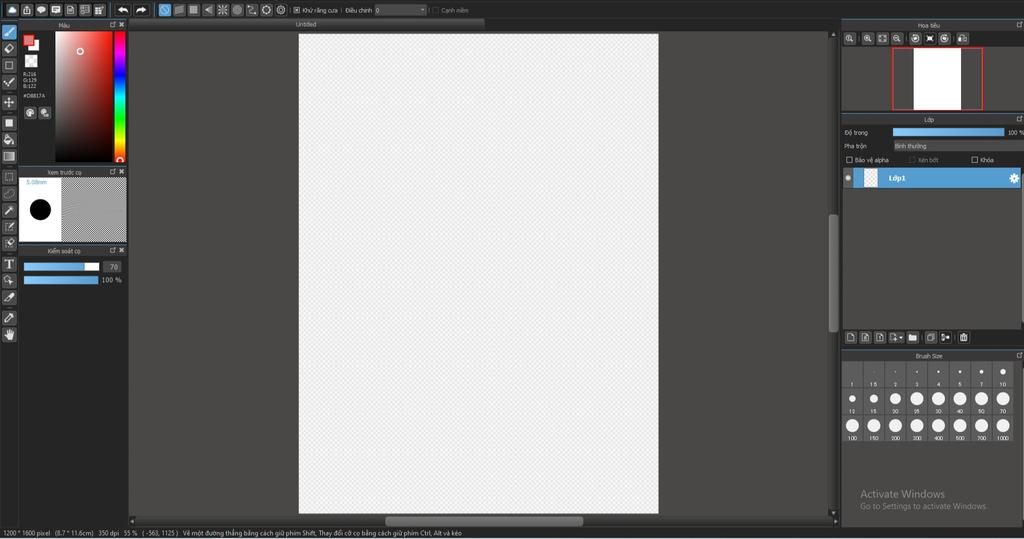This screenshot has width=1024, height=539.
Task: Add a new layer folder
Action: (913, 337)
